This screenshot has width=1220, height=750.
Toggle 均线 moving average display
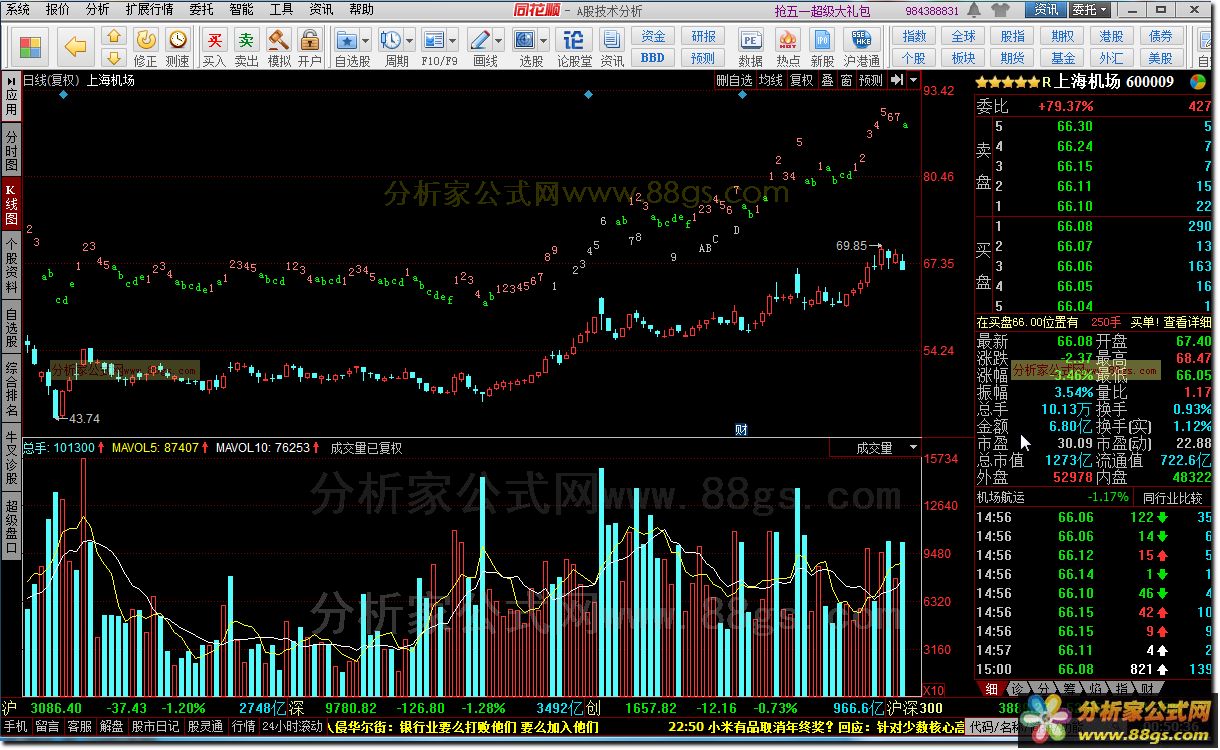coord(771,80)
